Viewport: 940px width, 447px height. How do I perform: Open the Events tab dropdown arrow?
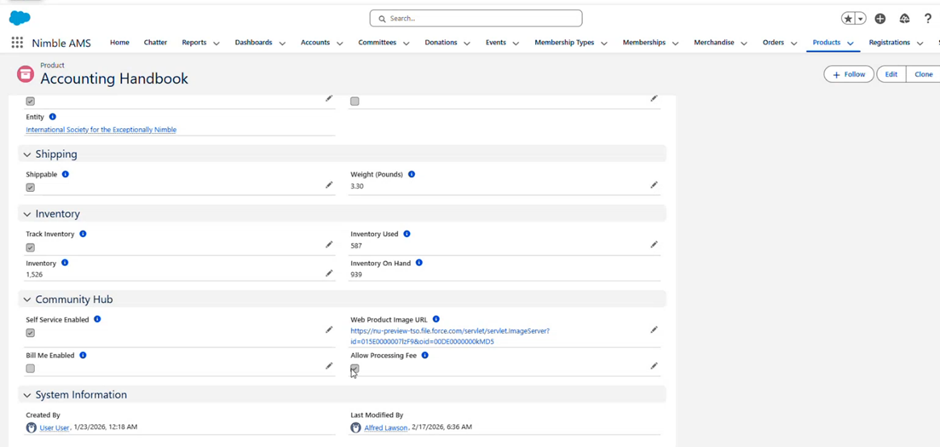click(516, 43)
